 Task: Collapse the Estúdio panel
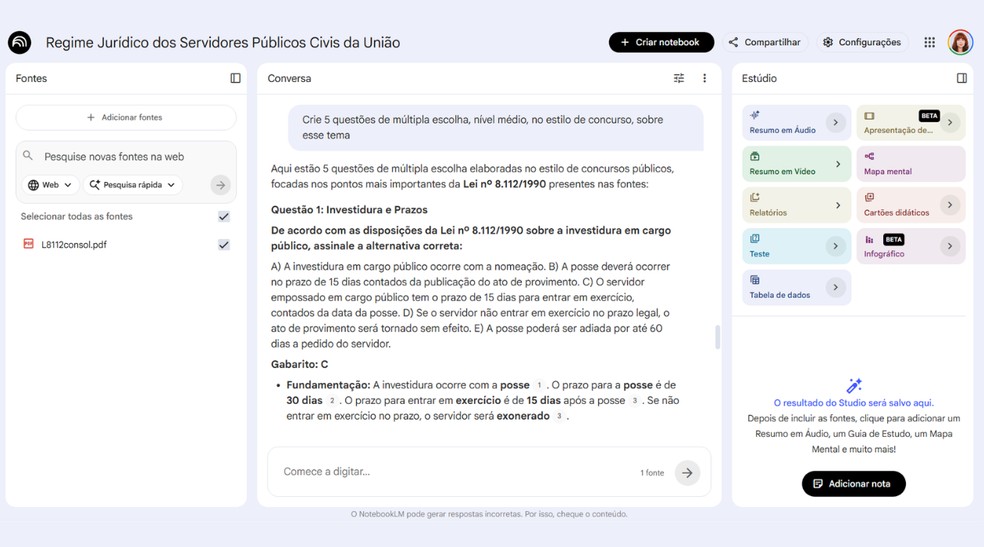(961, 78)
